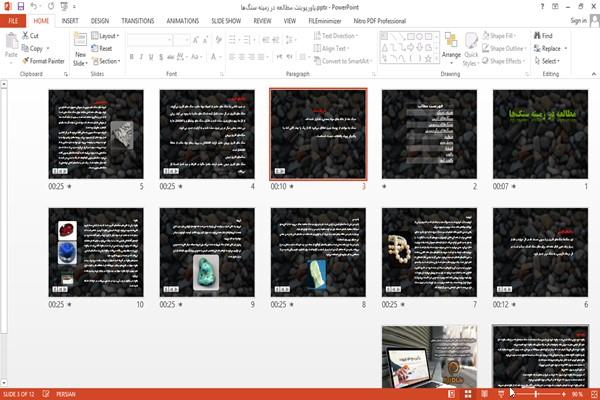Screen dimensions: 600x400
Task: Cut selection with the scissors Cut button
Action: click(x=30, y=36)
